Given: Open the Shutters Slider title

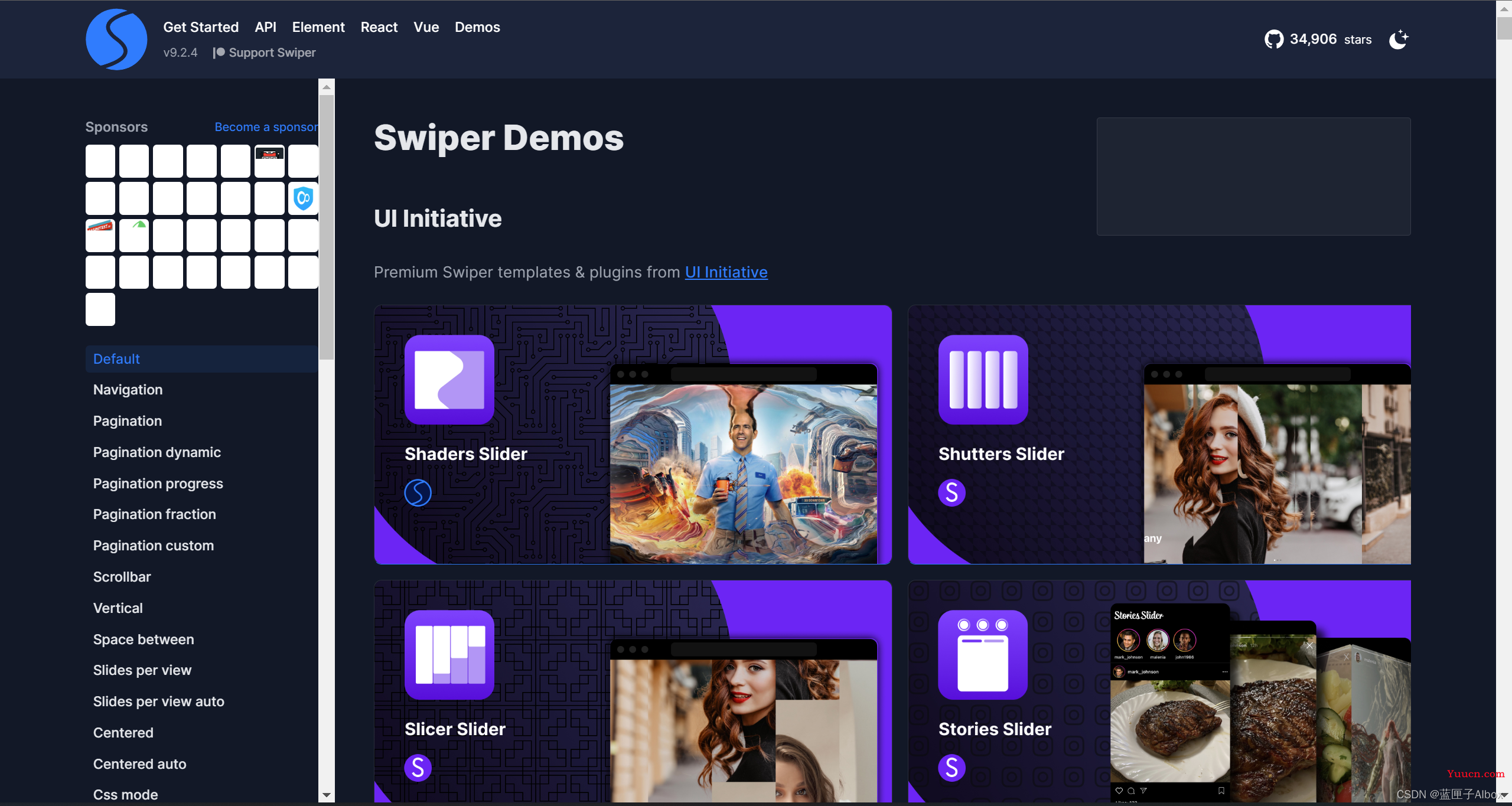Looking at the screenshot, I should tap(1002, 454).
